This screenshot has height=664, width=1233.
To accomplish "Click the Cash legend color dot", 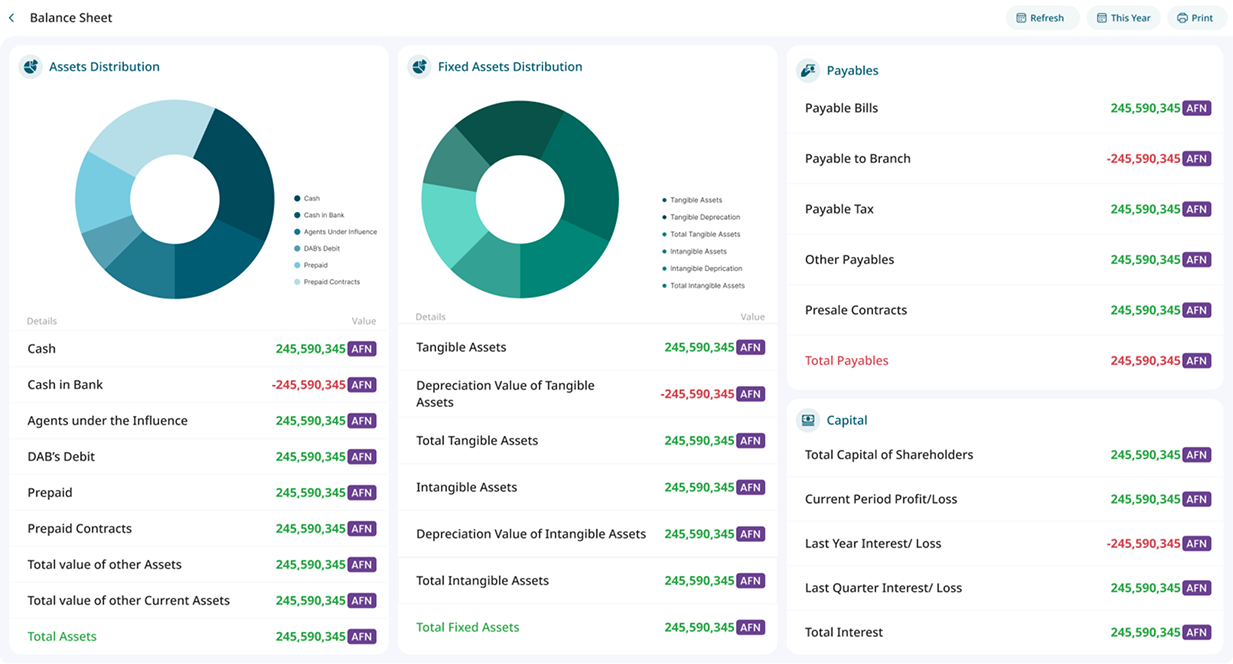I will pos(298,199).
